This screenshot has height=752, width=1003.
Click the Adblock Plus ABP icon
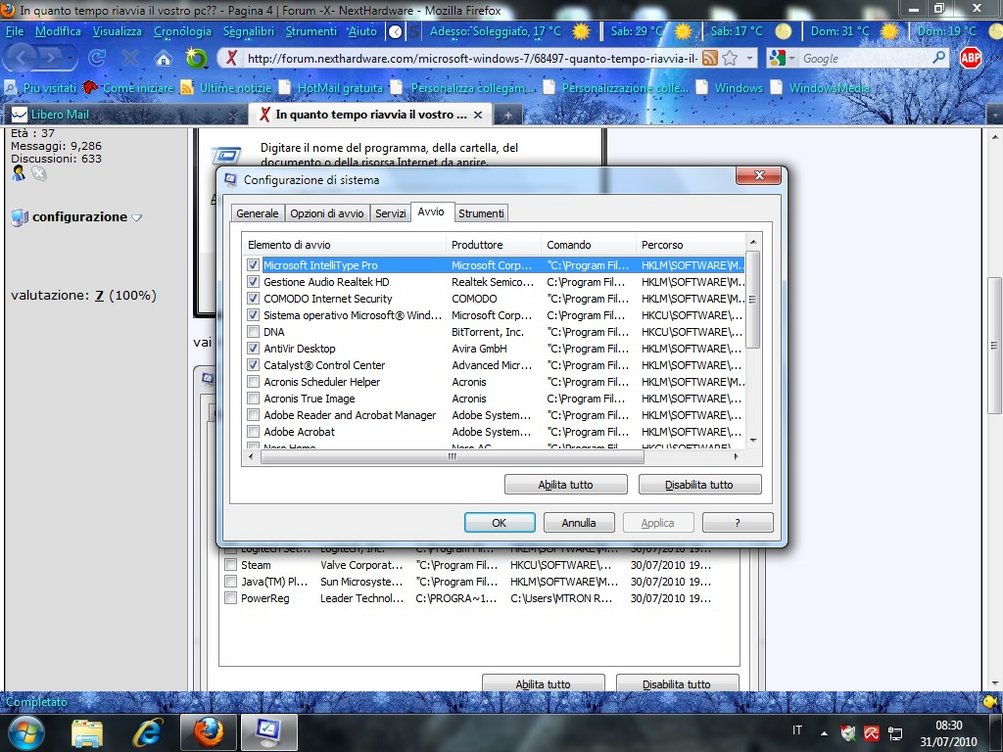coord(971,58)
